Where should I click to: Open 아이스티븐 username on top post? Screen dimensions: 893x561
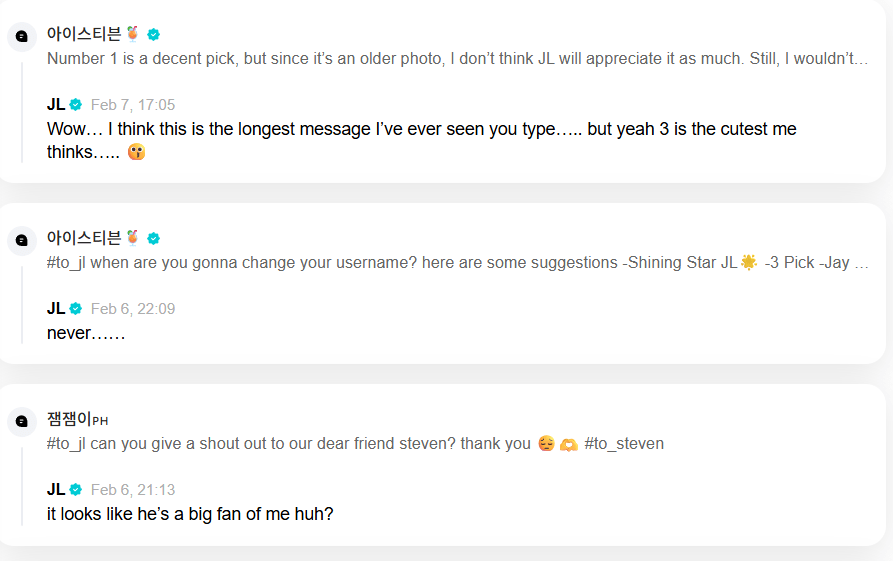(84, 34)
